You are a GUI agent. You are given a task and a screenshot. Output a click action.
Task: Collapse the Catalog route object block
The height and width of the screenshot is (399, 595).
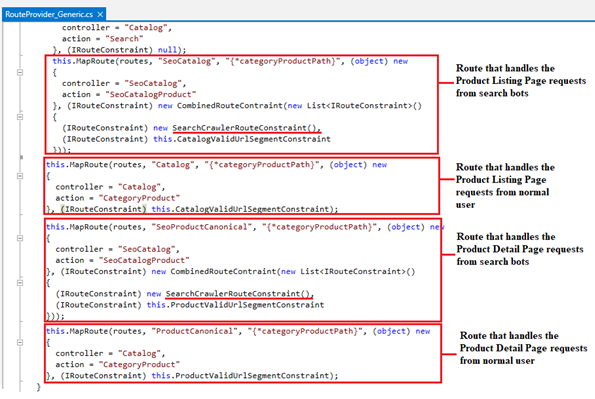click(20, 176)
